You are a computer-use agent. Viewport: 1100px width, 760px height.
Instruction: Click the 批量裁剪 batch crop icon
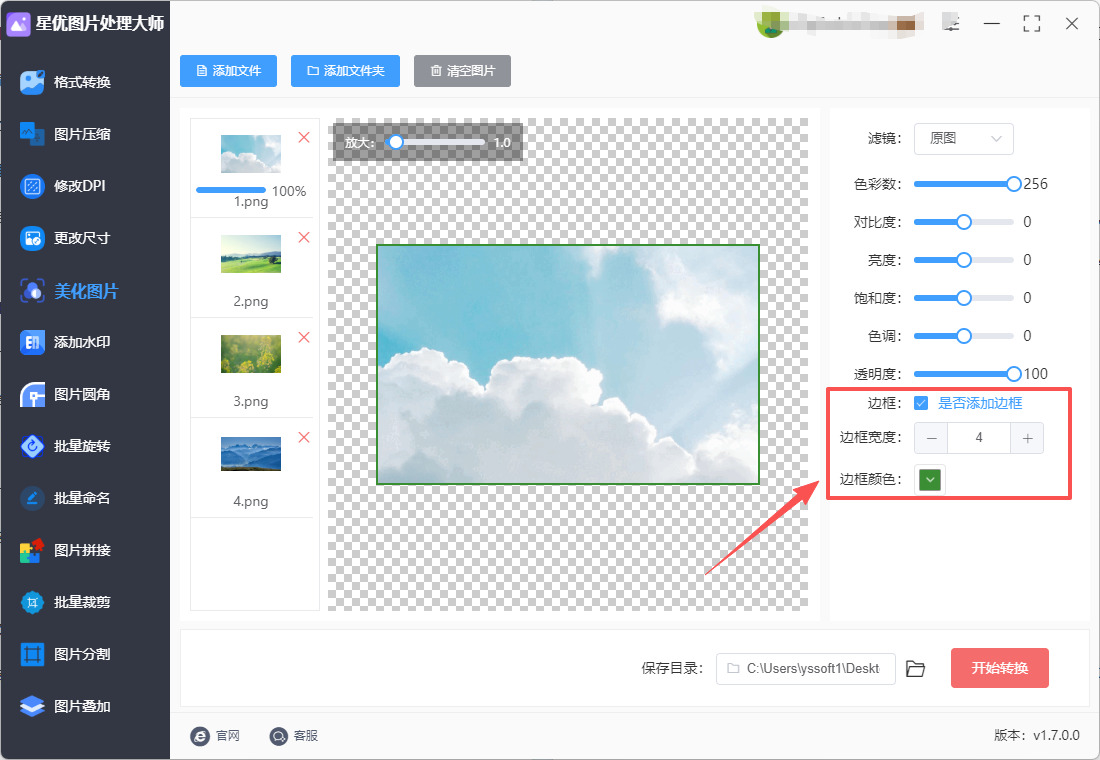tap(32, 602)
